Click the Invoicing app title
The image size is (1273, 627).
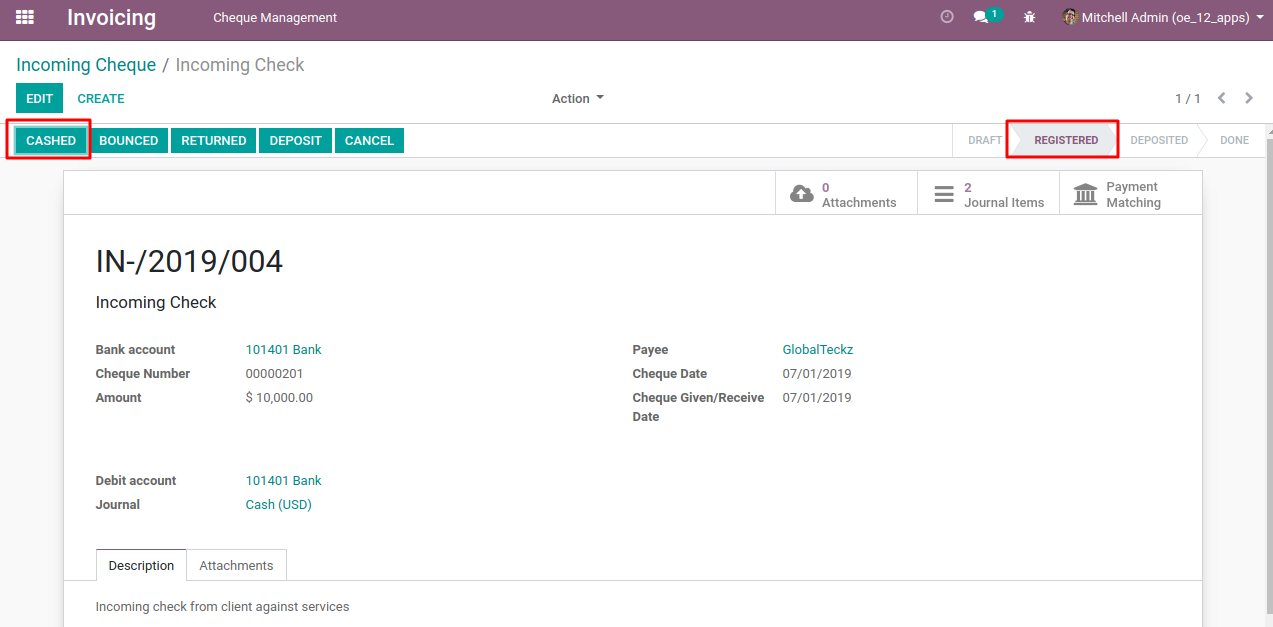112,17
